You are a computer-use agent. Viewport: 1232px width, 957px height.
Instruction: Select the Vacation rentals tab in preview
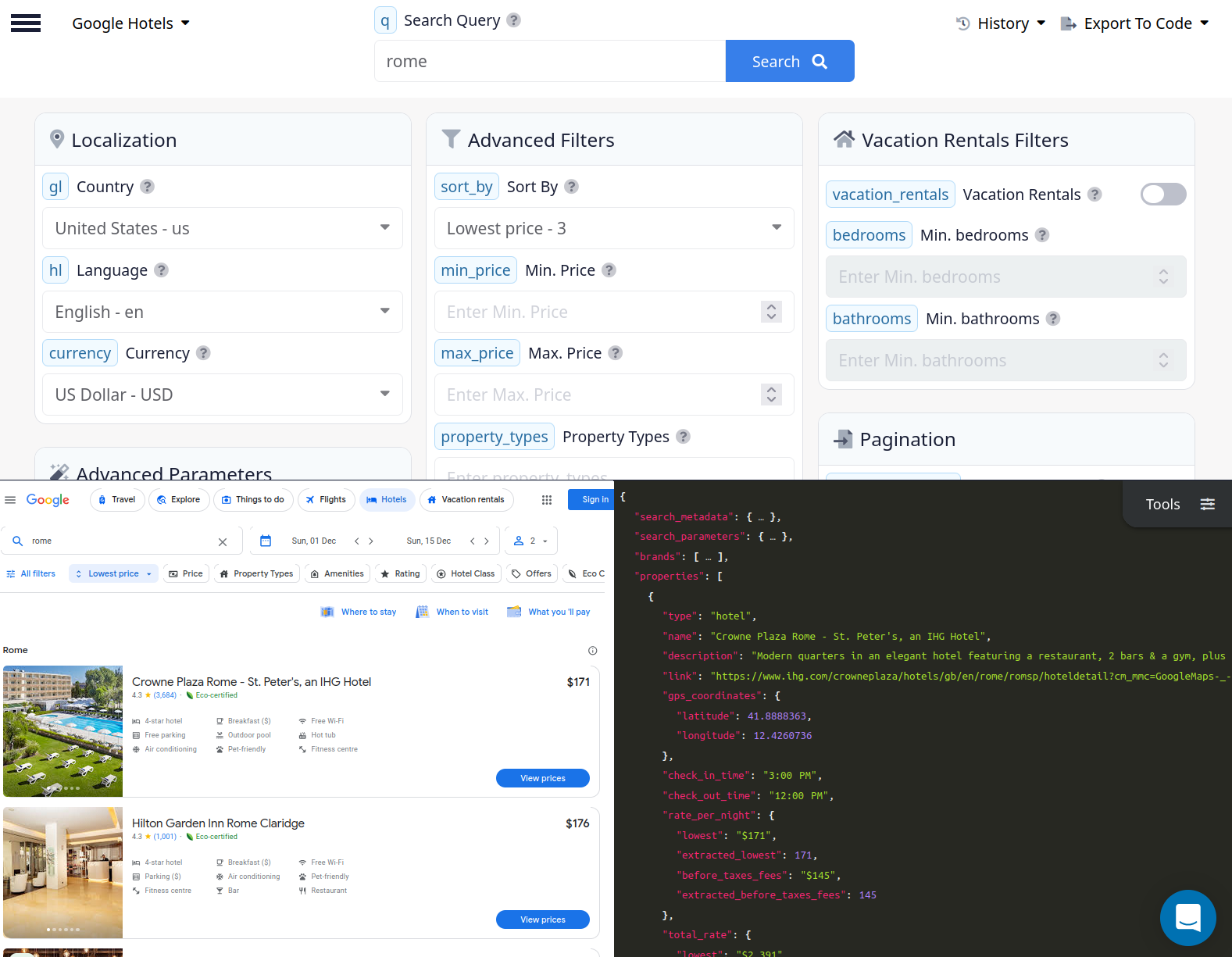[466, 500]
